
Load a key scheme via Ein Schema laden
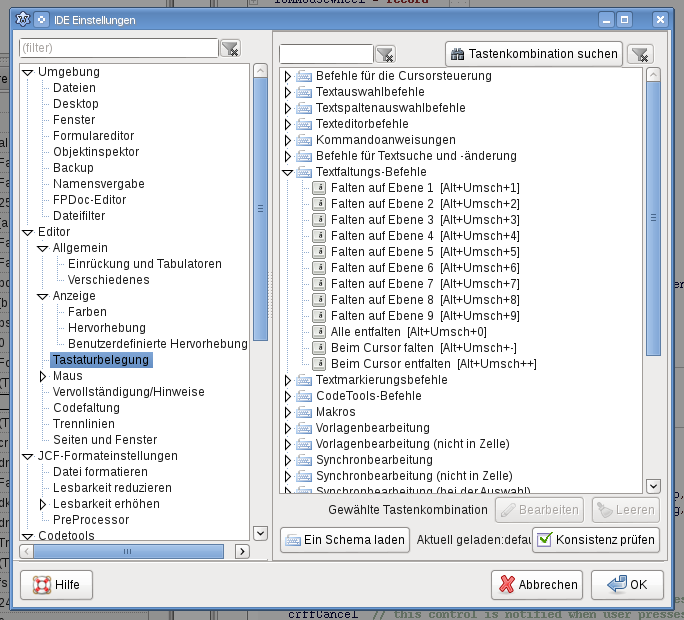[x=345, y=540]
